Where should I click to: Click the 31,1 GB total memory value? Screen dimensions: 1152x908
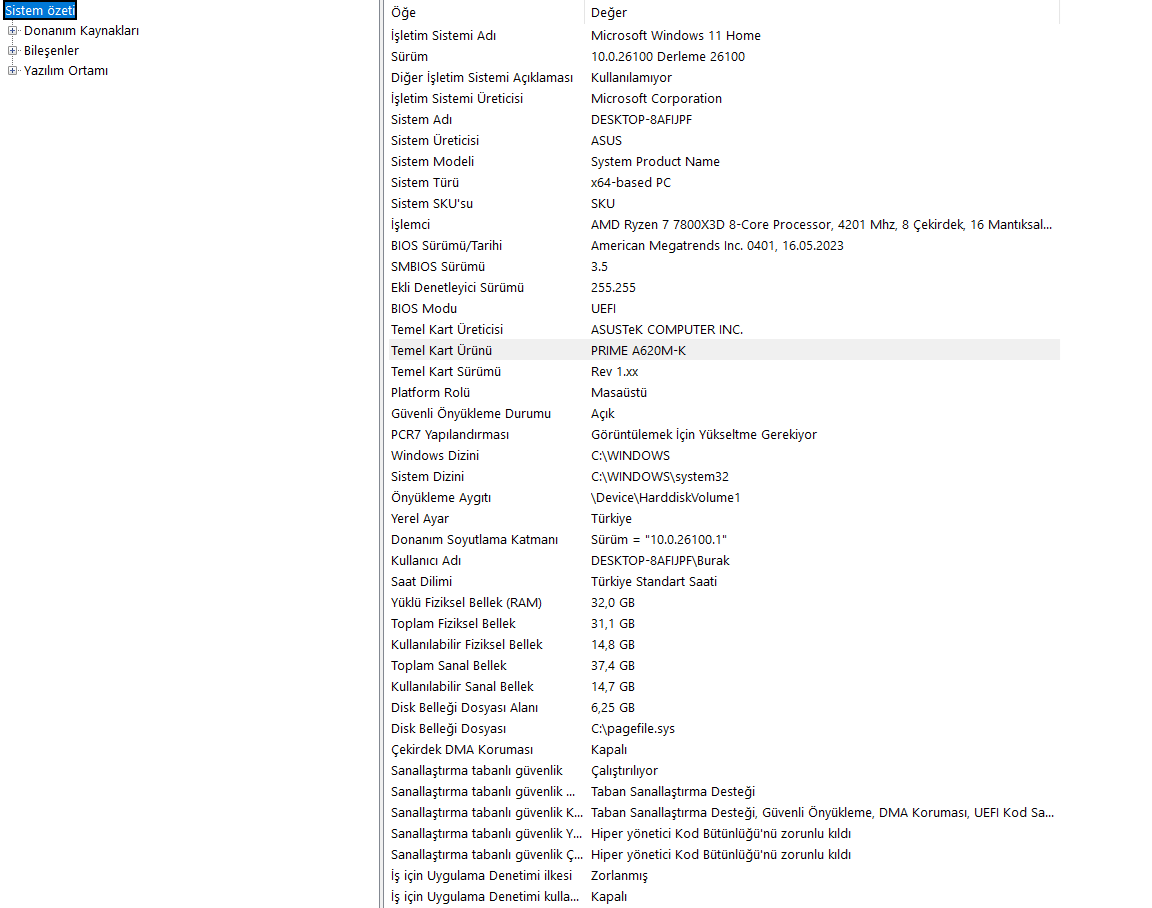point(613,624)
